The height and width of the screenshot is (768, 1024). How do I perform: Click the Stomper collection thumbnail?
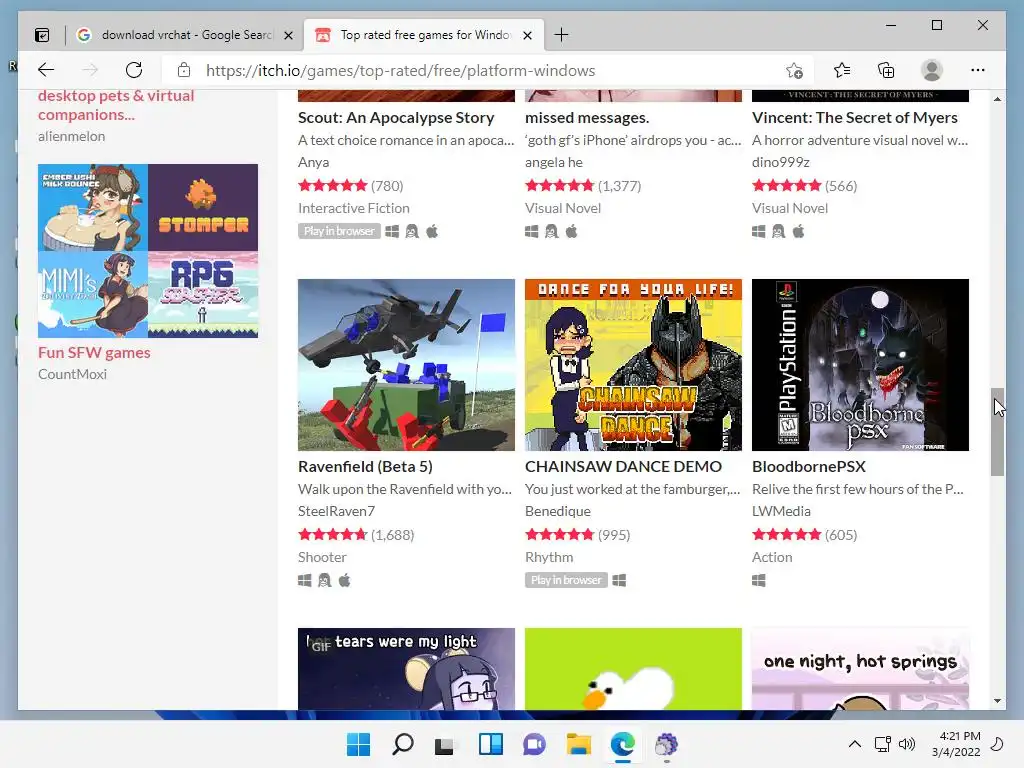(203, 207)
